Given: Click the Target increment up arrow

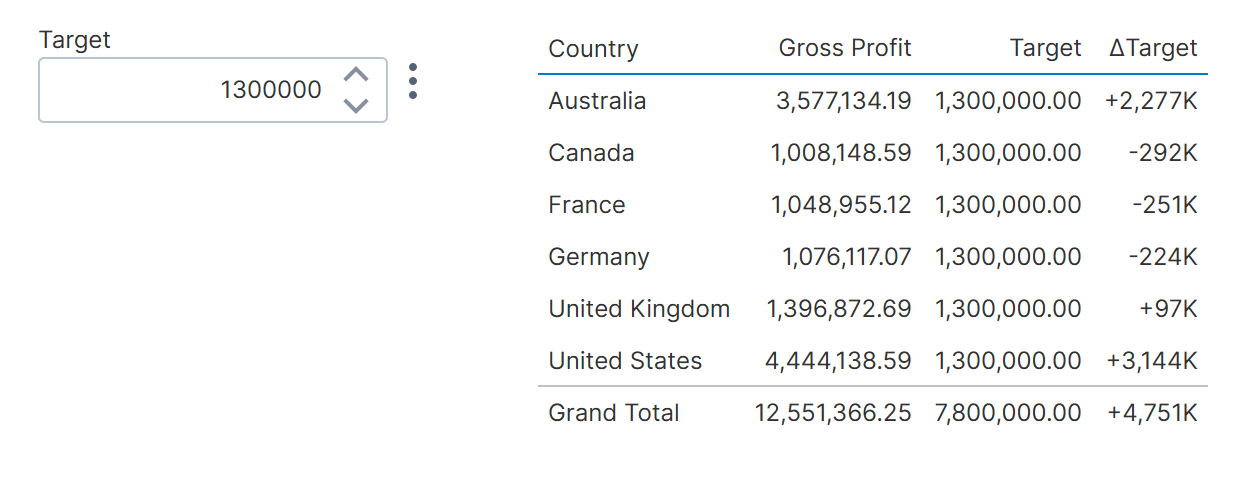Looking at the screenshot, I should (x=356, y=75).
